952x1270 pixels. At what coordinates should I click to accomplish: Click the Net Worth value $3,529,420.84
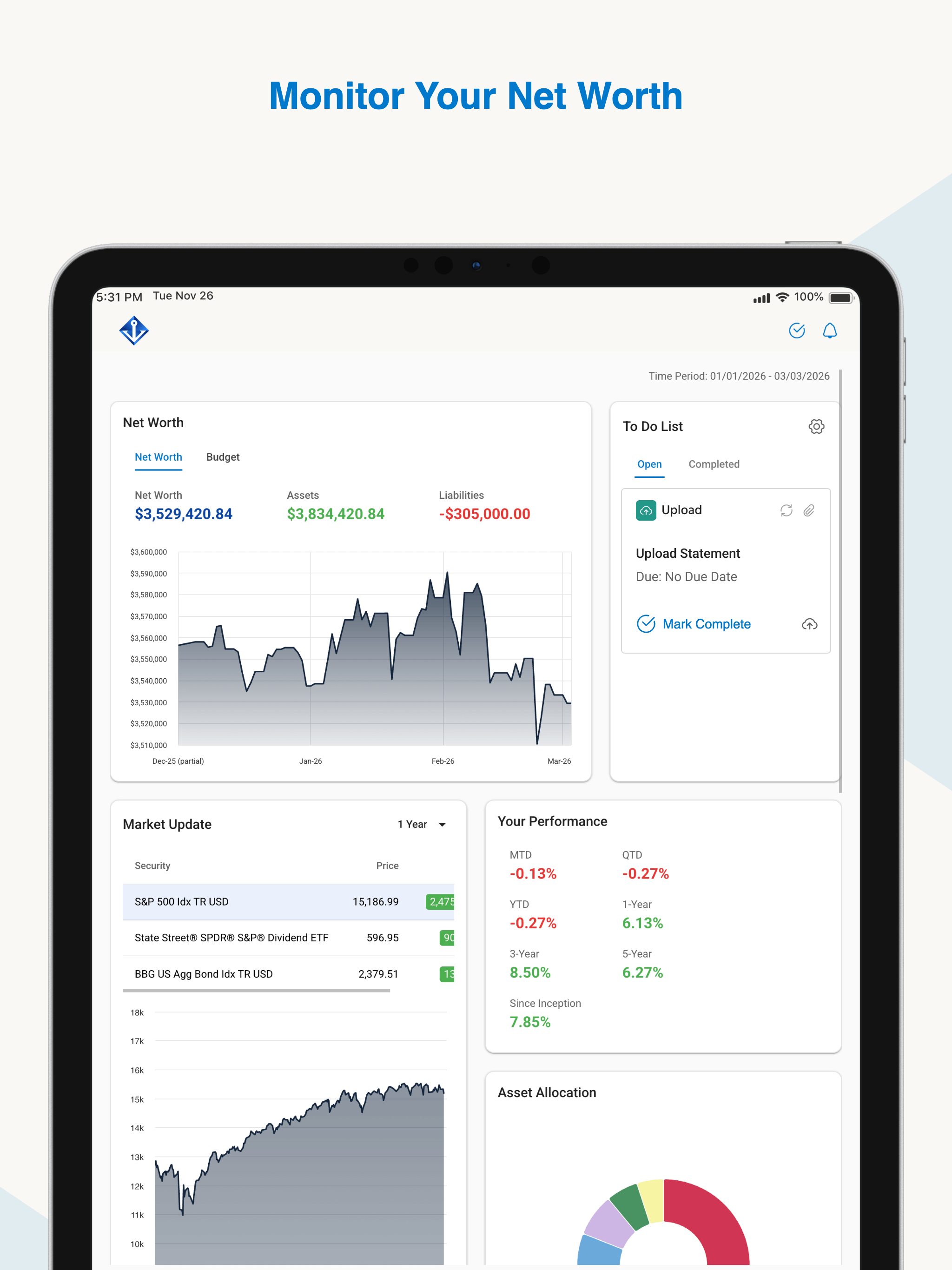tap(184, 514)
